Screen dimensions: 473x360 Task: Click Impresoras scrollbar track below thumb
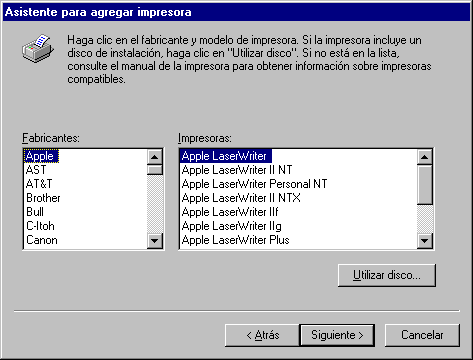pos(425,219)
